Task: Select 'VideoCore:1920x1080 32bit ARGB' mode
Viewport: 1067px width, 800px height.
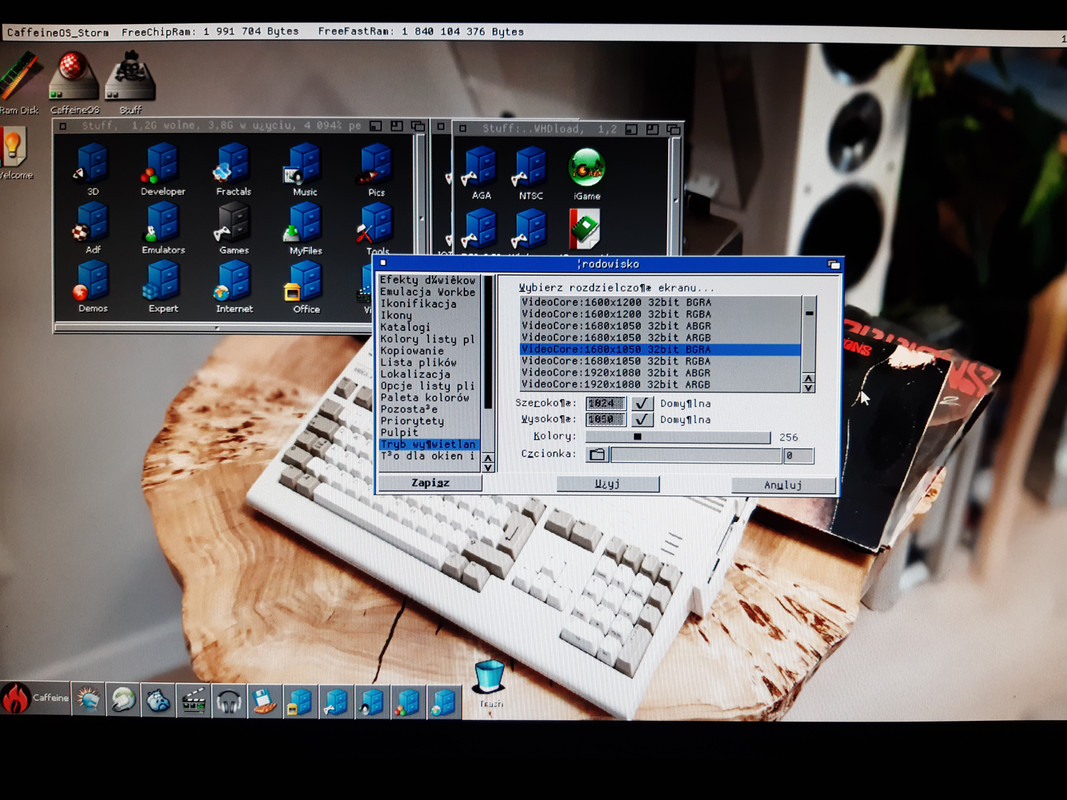Action: (x=659, y=384)
